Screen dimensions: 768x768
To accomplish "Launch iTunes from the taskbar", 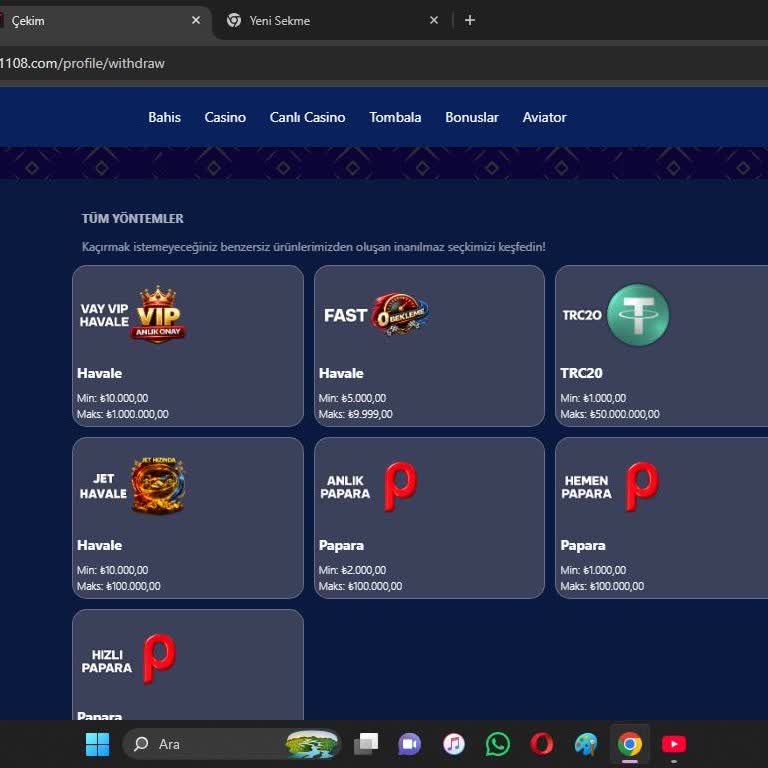I will click(454, 744).
